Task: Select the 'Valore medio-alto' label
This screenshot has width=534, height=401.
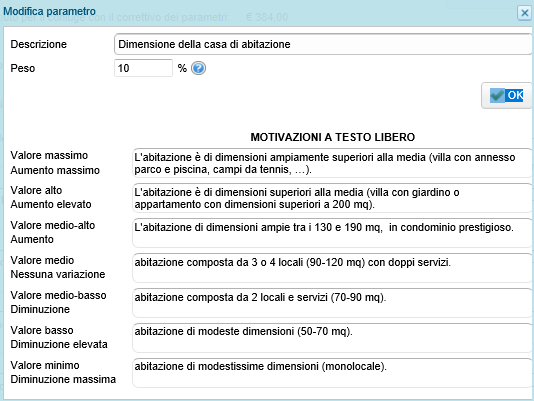Action: tap(53, 225)
